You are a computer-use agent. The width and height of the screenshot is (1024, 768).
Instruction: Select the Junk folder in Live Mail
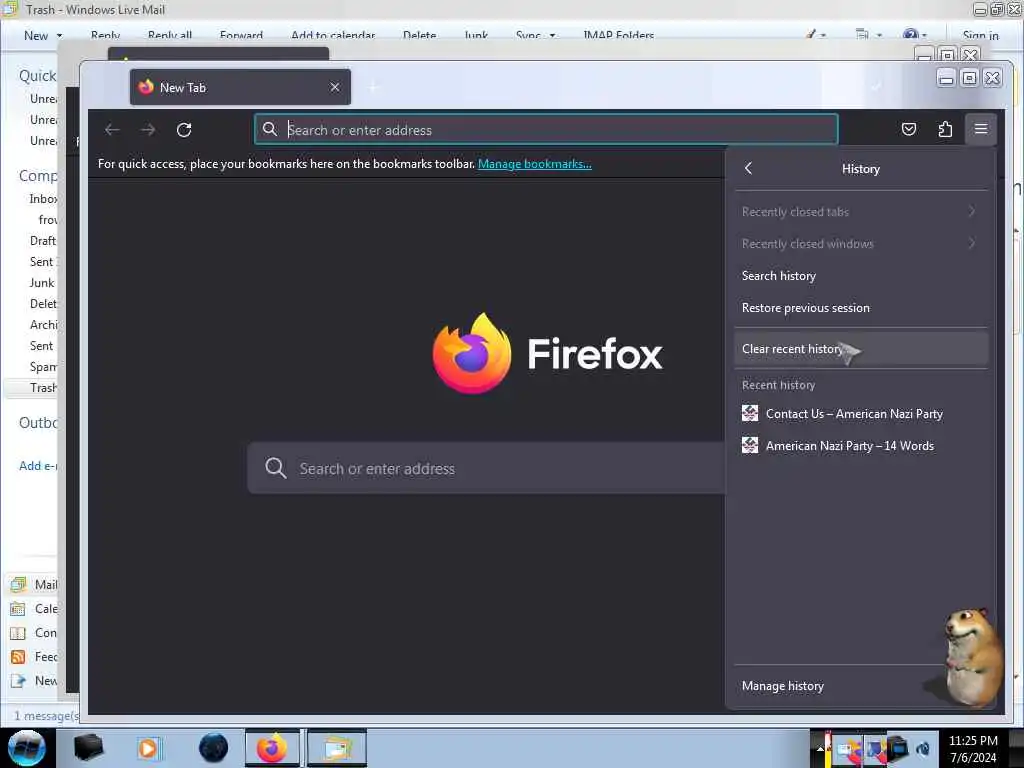[42, 283]
